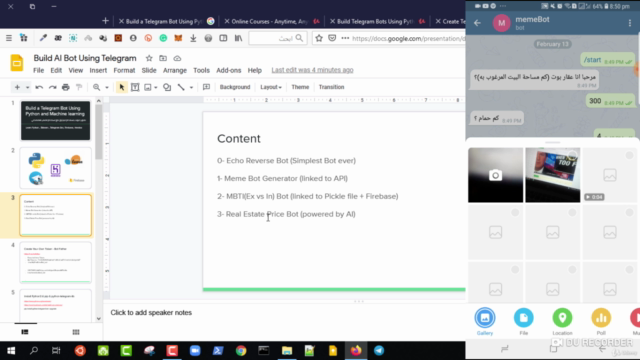Screen dimensions: 640x360
Task: Undo the last action in Slides
Action: pos(39,87)
